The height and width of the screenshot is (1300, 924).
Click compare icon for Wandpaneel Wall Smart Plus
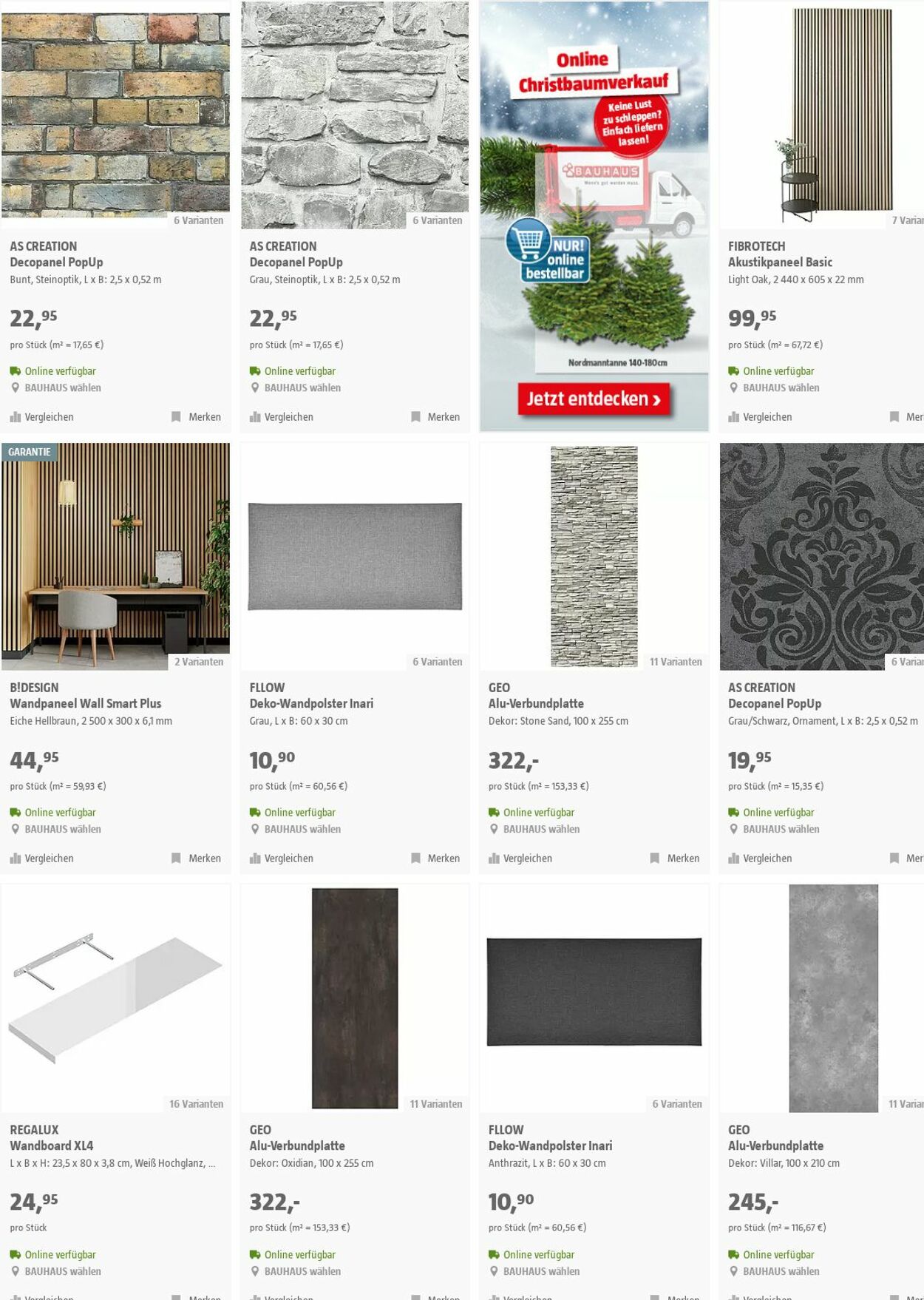15,859
